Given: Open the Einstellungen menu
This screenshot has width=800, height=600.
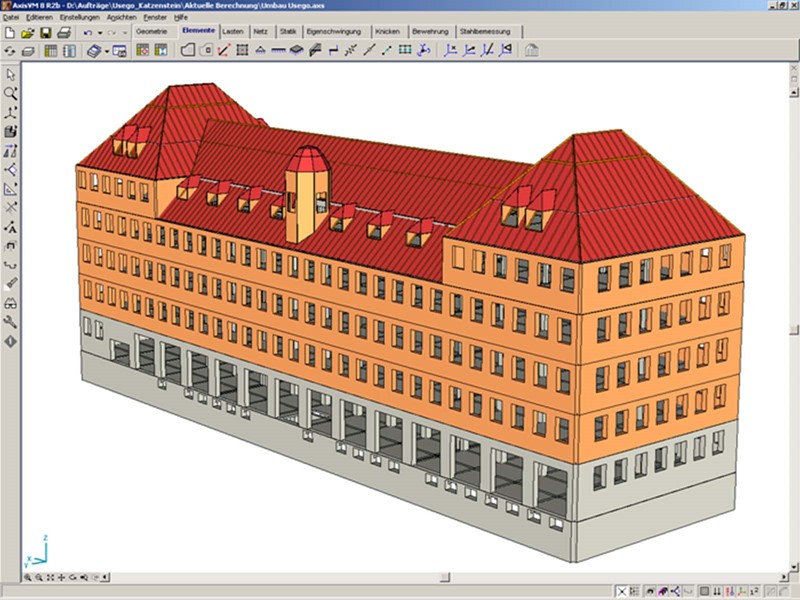Looking at the screenshot, I should [79, 18].
